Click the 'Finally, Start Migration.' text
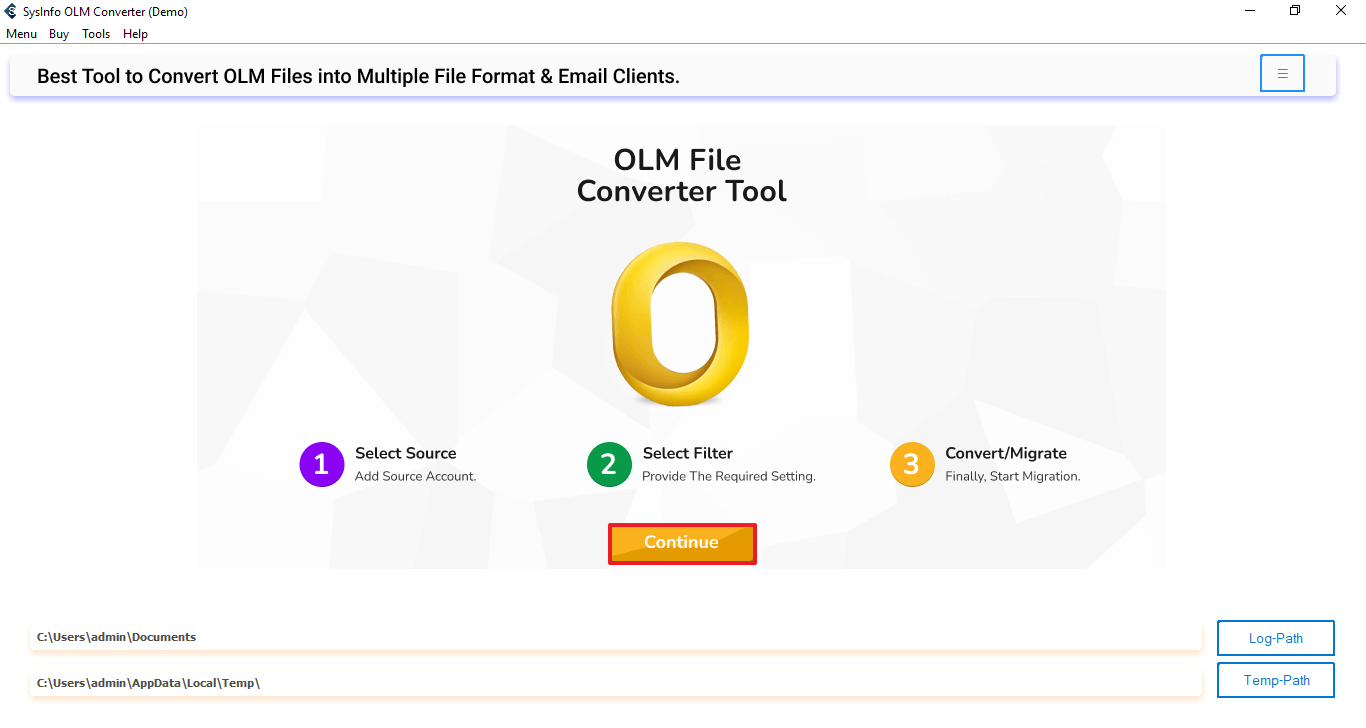Viewport: 1366px width, 728px height. pyautogui.click(x=1013, y=476)
